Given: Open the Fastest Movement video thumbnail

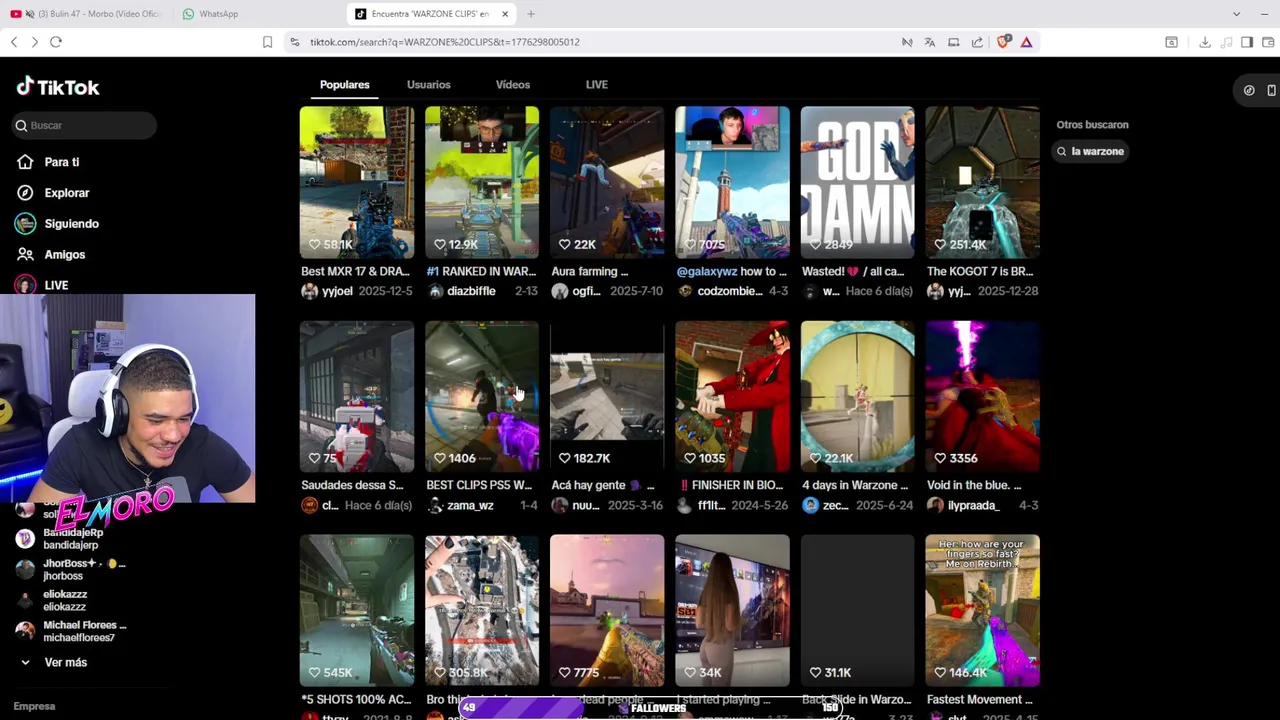Looking at the screenshot, I should click(x=982, y=611).
